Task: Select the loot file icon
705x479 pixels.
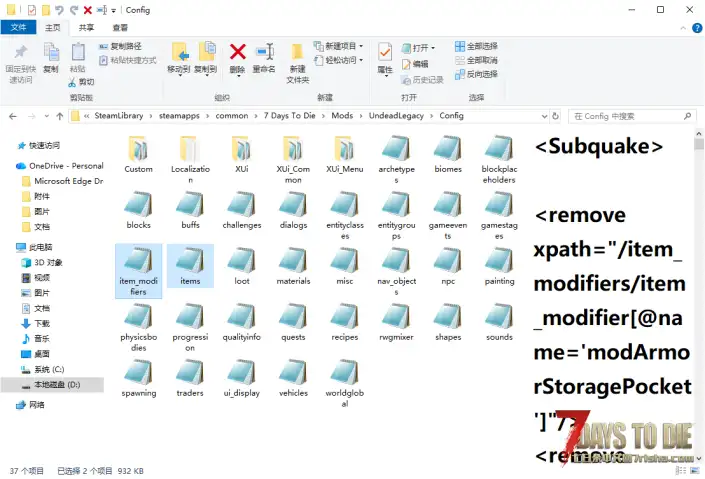Action: [241, 260]
